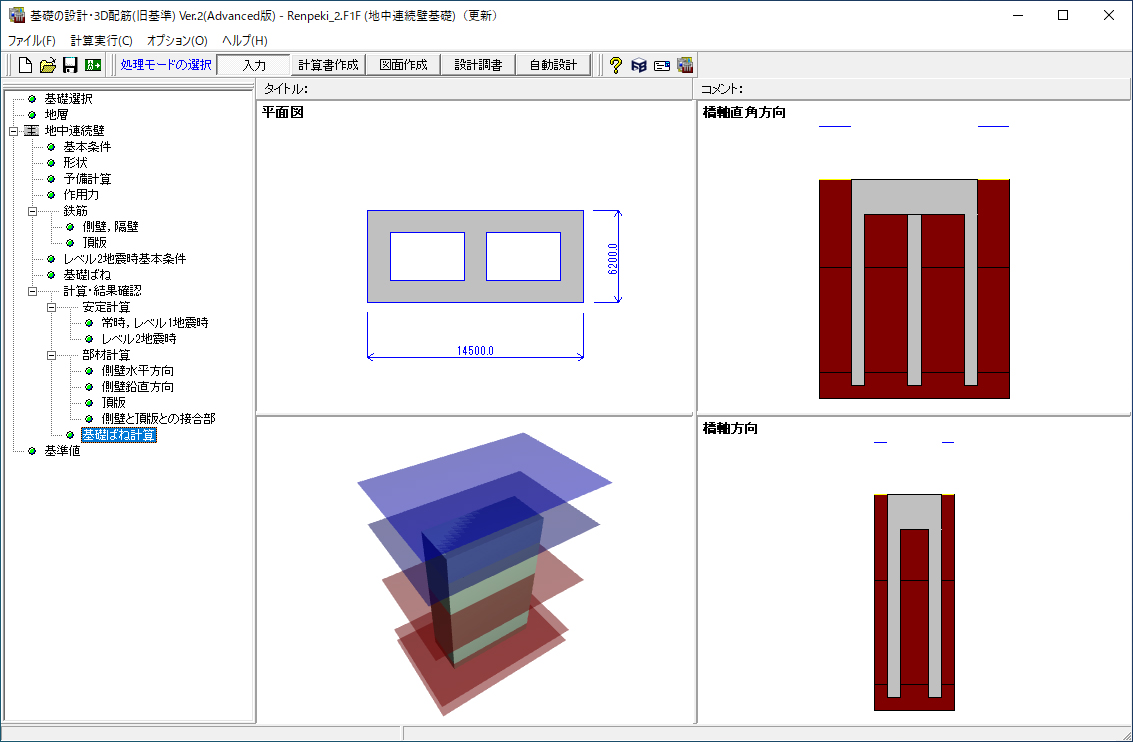1133x742 pixels.
Task: Open the ファイル(F) menu
Action: tap(31, 40)
